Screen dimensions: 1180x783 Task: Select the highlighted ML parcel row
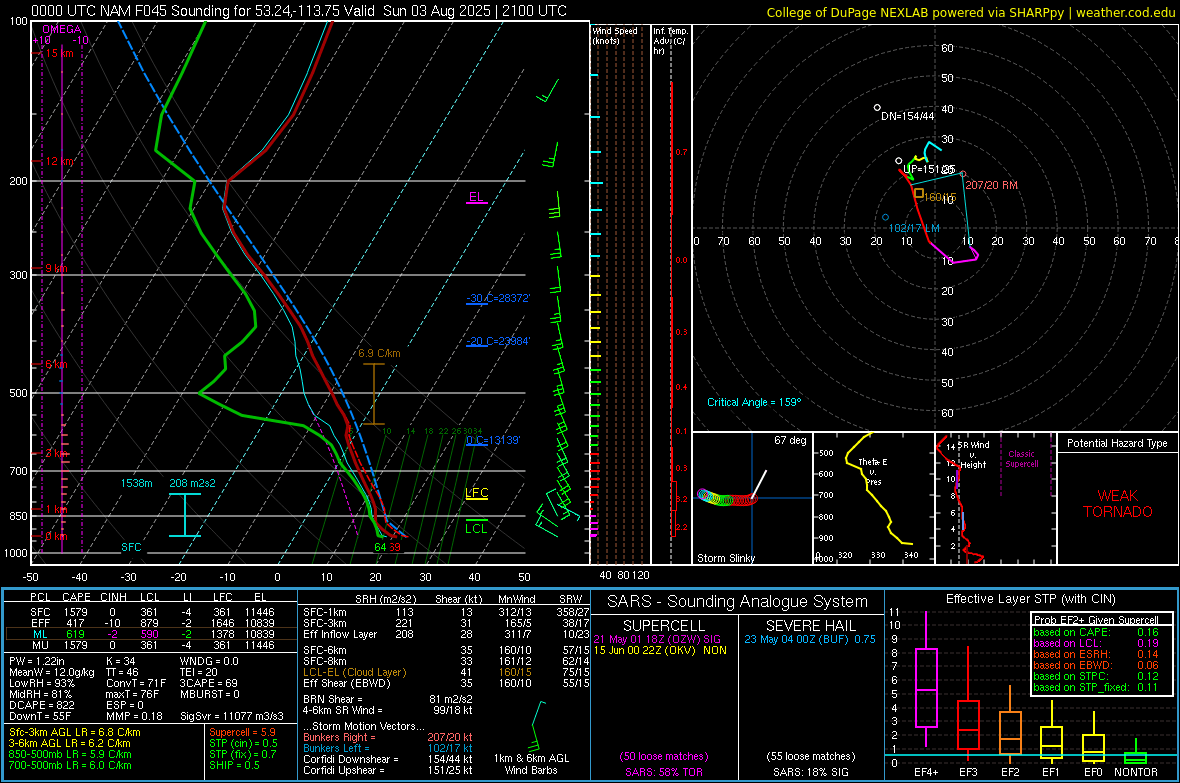point(150,634)
